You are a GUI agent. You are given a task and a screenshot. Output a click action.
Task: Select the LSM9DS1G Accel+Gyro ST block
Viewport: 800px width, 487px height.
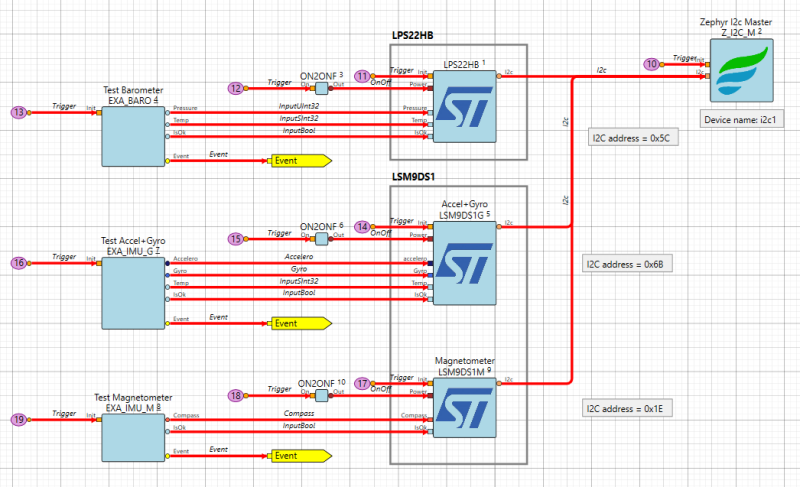(x=464, y=263)
